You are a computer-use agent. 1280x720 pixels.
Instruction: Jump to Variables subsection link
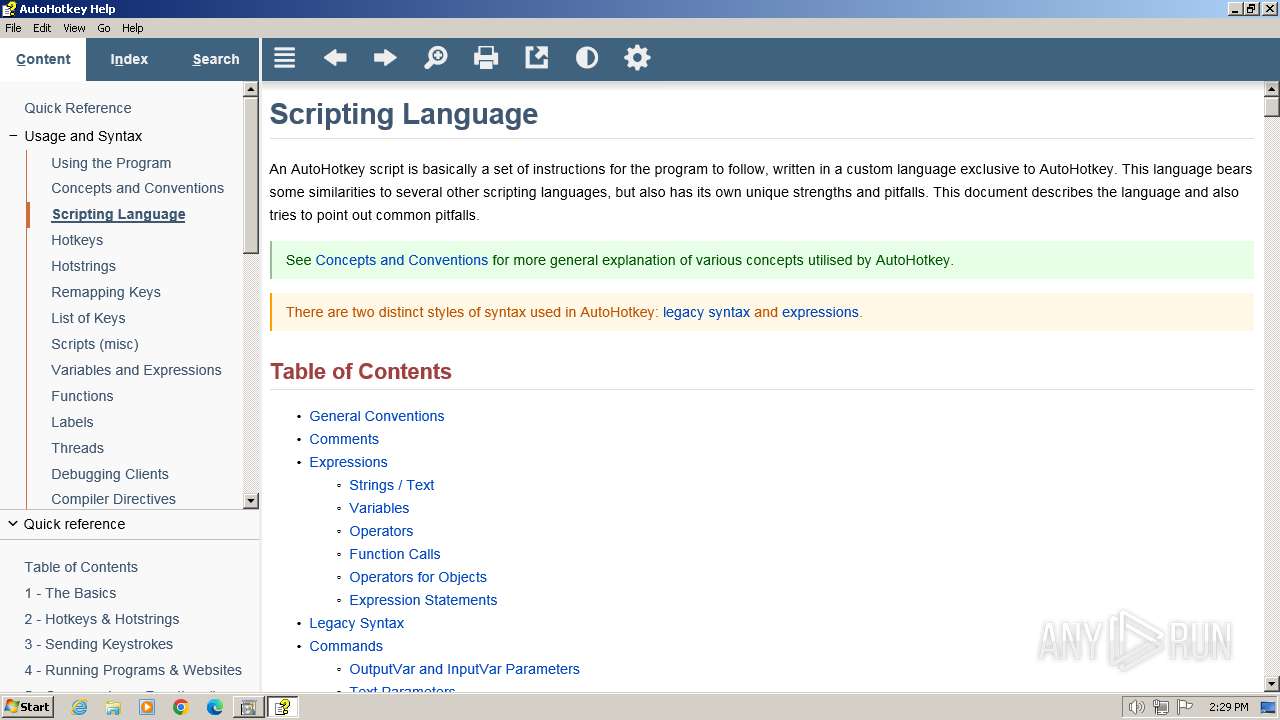pyautogui.click(x=379, y=508)
